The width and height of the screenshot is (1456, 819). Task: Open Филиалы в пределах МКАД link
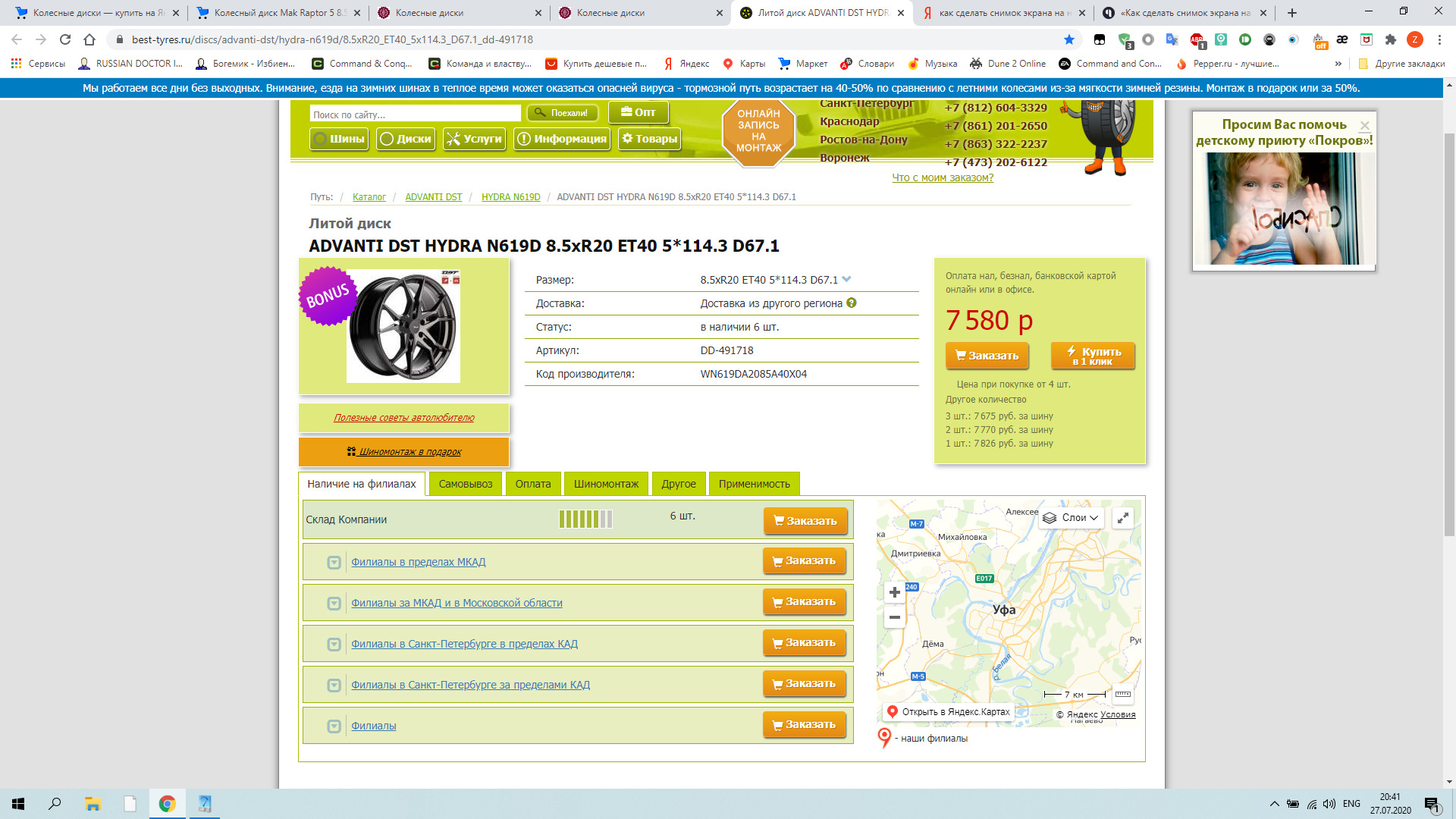point(419,562)
